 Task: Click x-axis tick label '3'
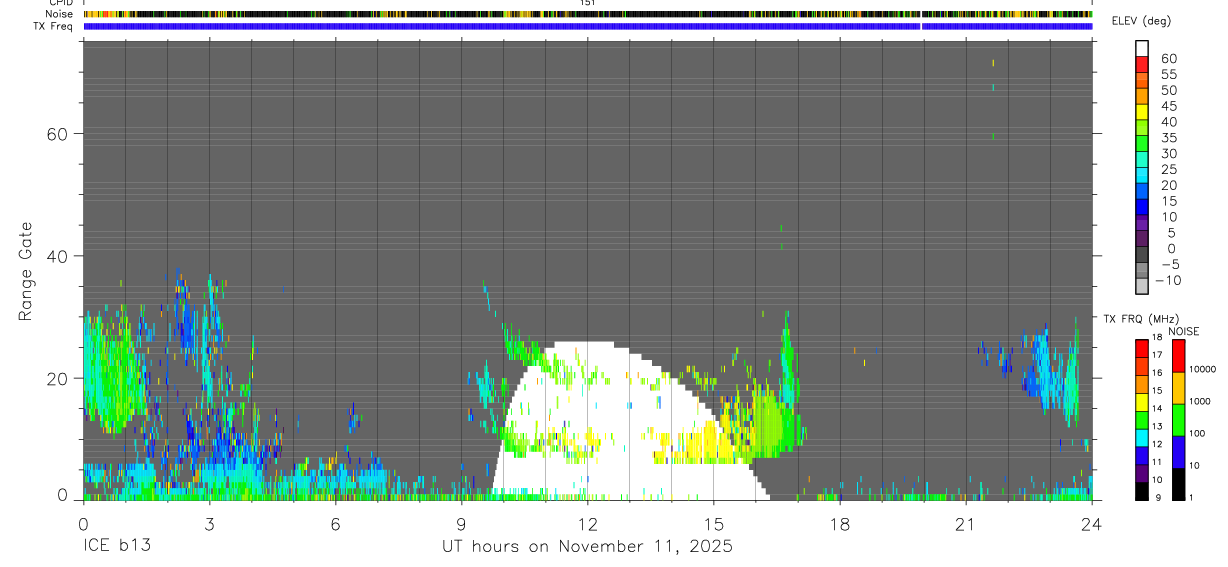[x=209, y=524]
